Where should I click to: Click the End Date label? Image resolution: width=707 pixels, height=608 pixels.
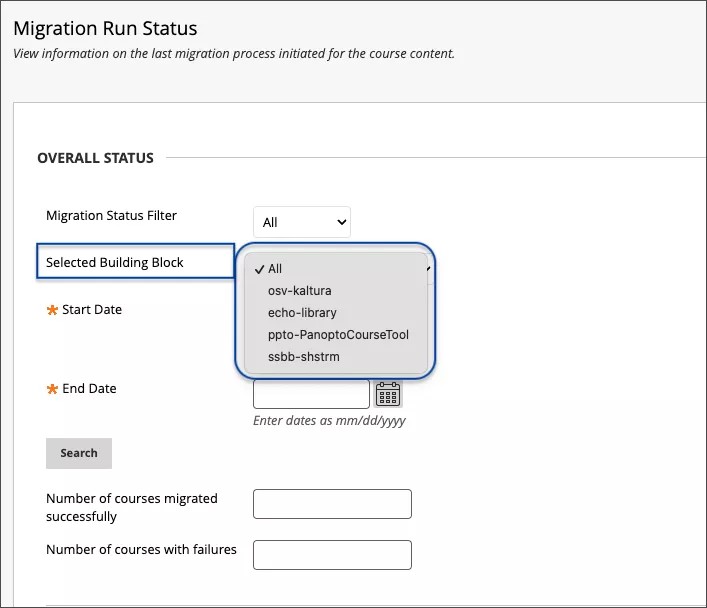[89, 388]
